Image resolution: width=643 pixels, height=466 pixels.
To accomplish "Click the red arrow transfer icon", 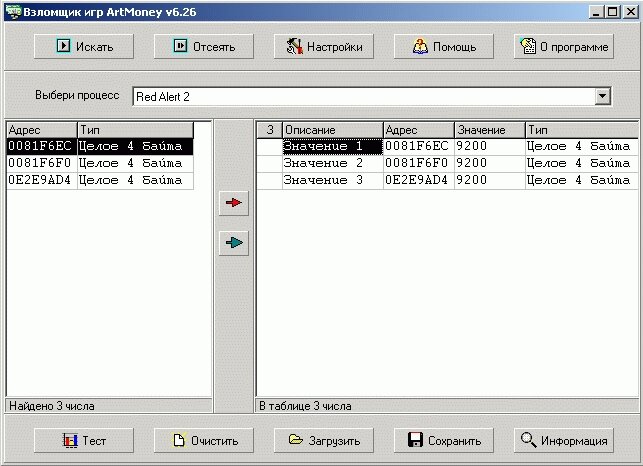I will pyautogui.click(x=234, y=203).
